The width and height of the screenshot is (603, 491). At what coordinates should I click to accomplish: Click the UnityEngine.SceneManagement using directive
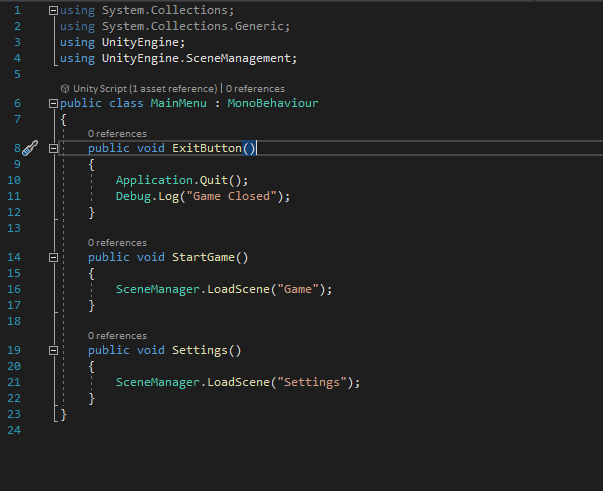(199, 58)
